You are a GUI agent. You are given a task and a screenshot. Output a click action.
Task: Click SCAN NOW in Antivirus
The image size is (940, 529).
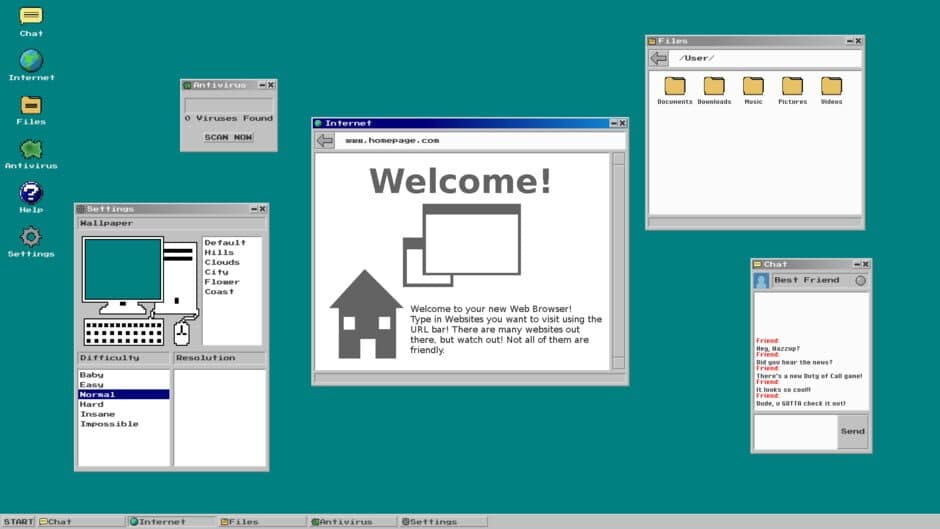pos(228,137)
